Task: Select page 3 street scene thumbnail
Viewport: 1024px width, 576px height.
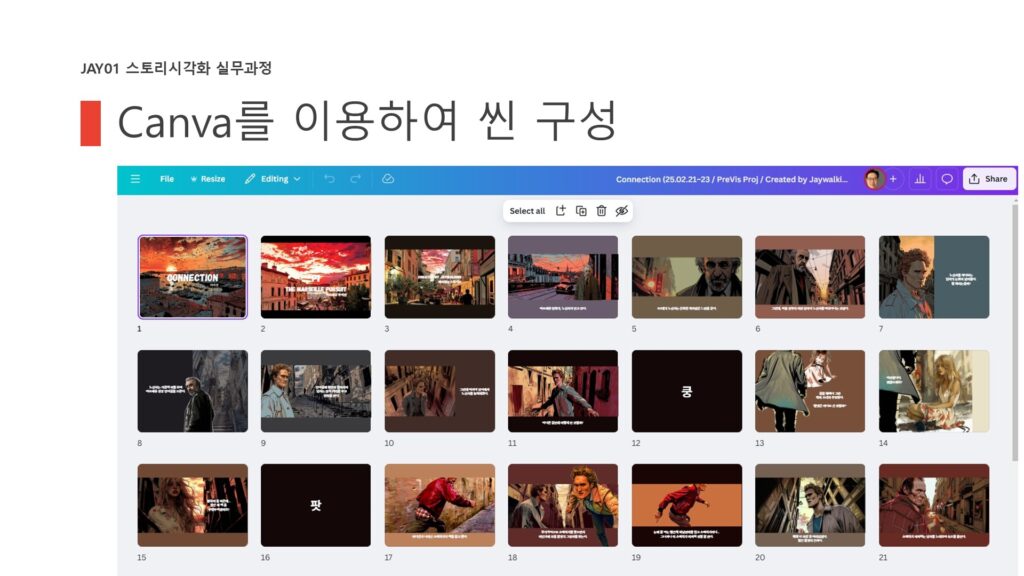Action: click(x=440, y=277)
